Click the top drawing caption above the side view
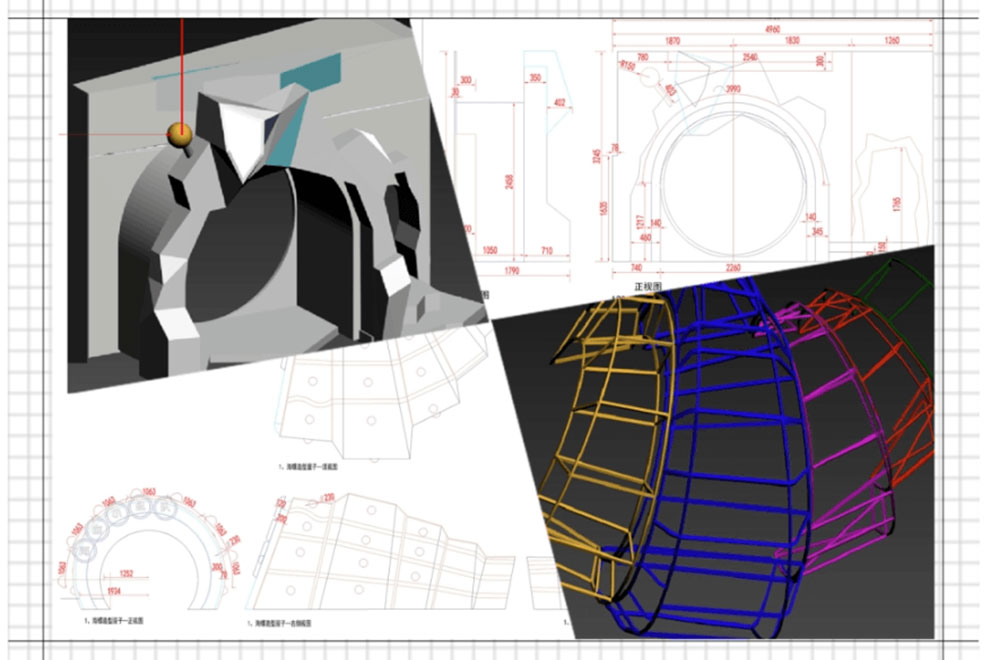 [x=308, y=465]
